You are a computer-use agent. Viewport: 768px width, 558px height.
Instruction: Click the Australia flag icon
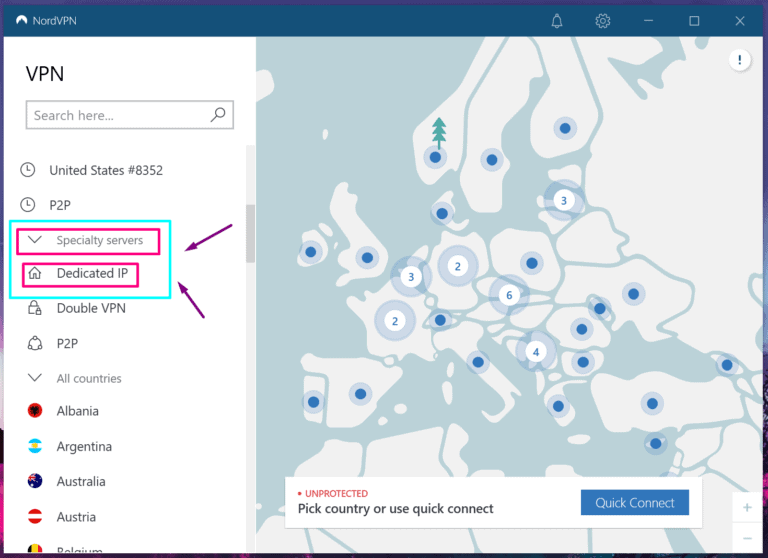pyautogui.click(x=35, y=481)
